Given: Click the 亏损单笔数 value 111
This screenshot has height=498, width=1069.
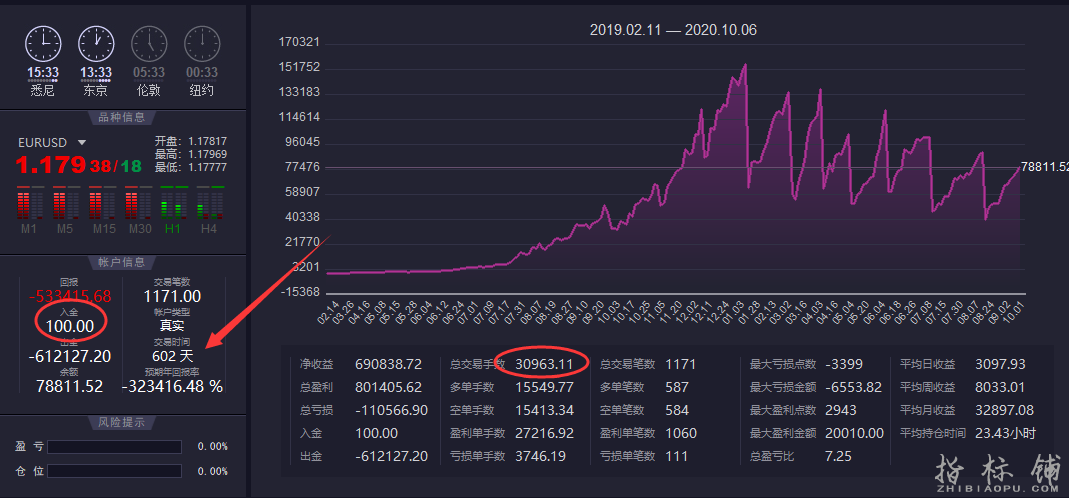Looking at the screenshot, I should (x=676, y=456).
